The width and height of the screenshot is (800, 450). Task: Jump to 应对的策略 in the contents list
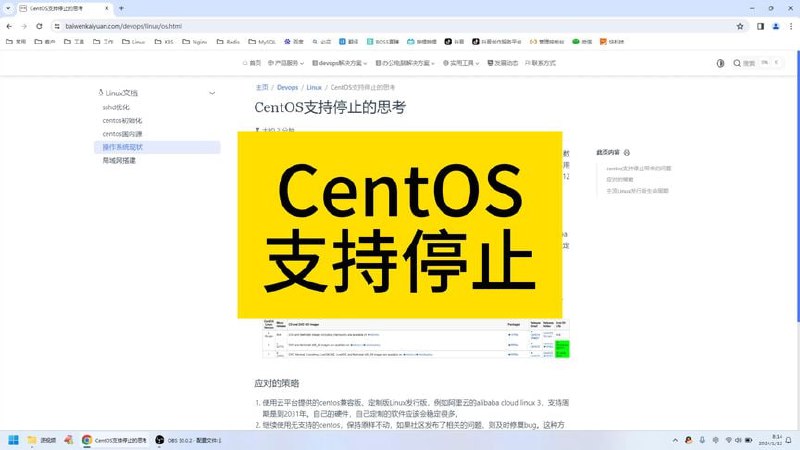[x=620, y=180]
